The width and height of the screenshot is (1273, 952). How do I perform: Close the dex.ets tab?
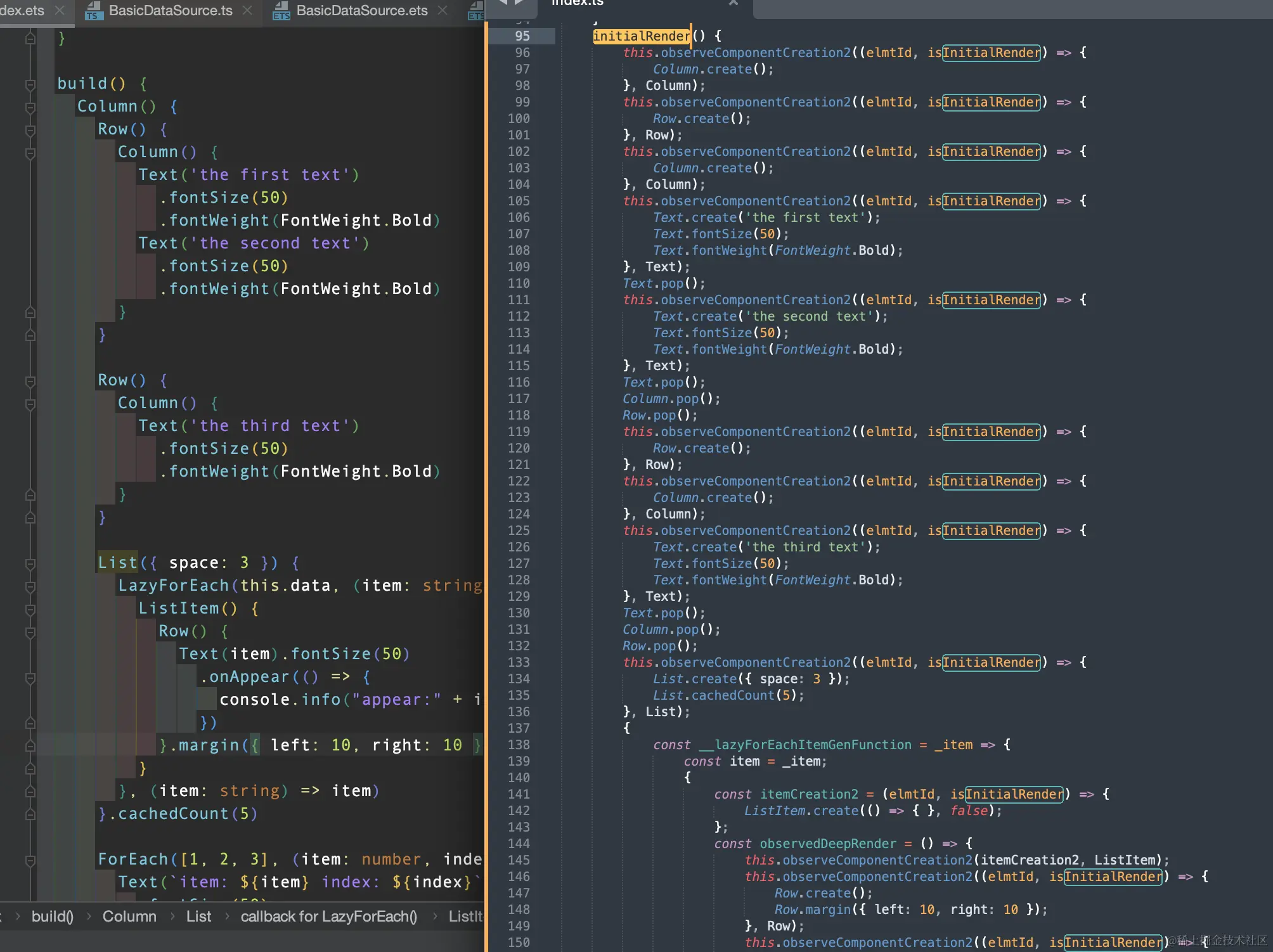[59, 10]
